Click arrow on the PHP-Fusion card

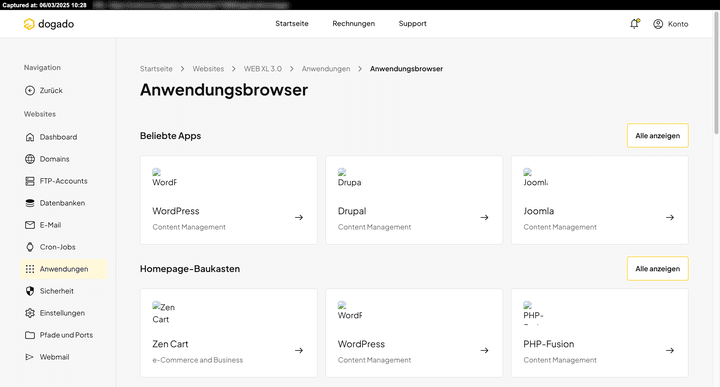[x=670, y=351]
